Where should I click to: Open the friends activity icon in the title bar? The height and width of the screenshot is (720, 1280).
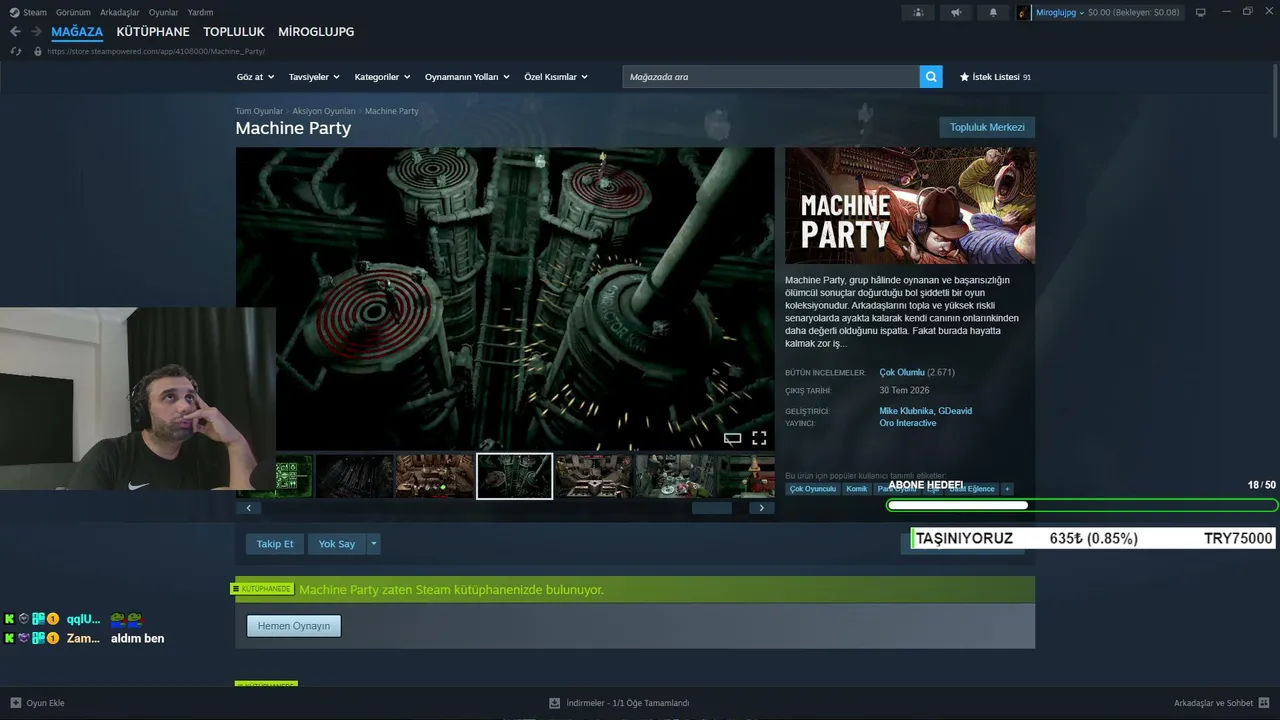(x=918, y=12)
